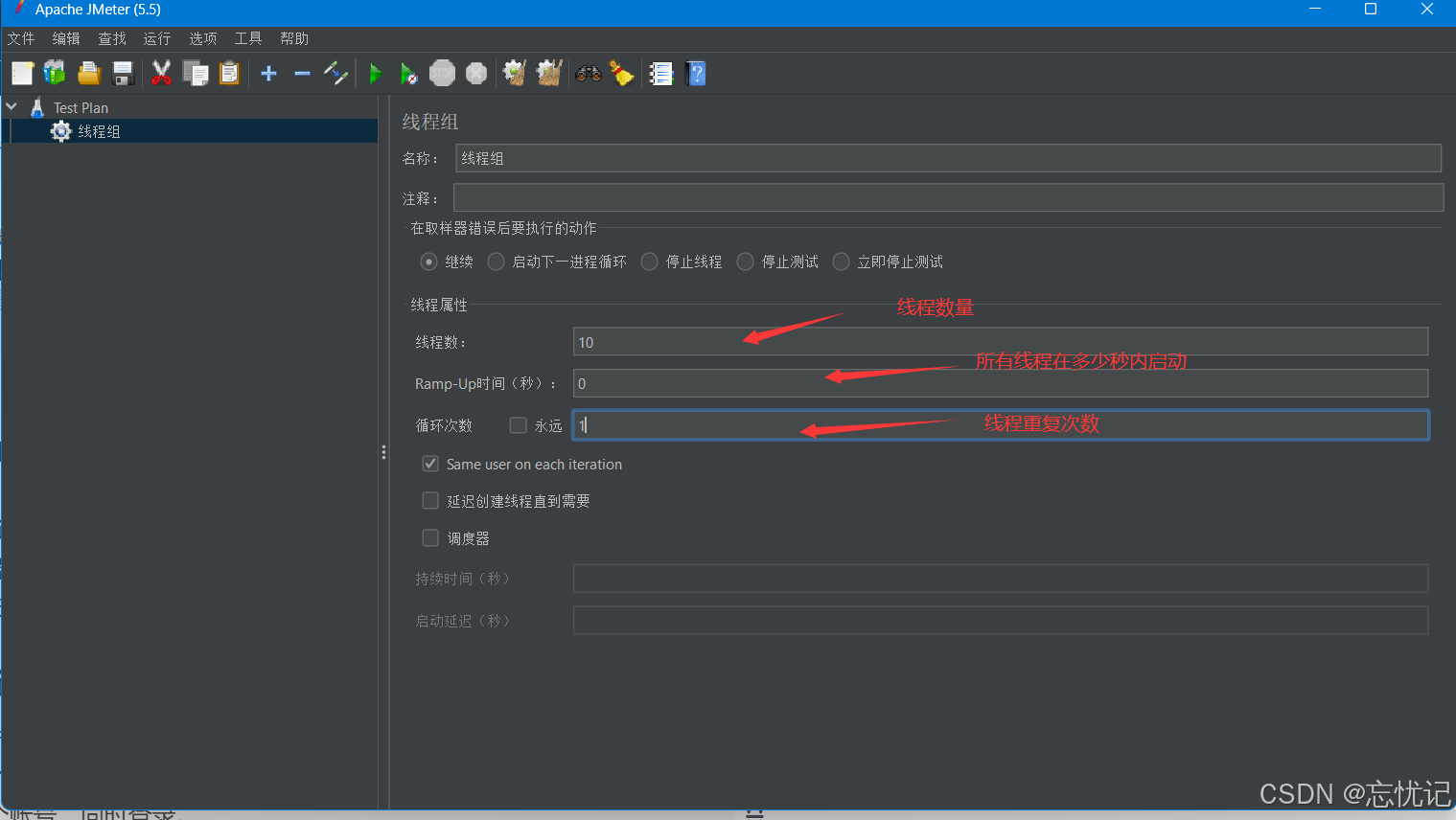Select the 立即停止测试 radio button
1456x820 pixels.
(841, 262)
